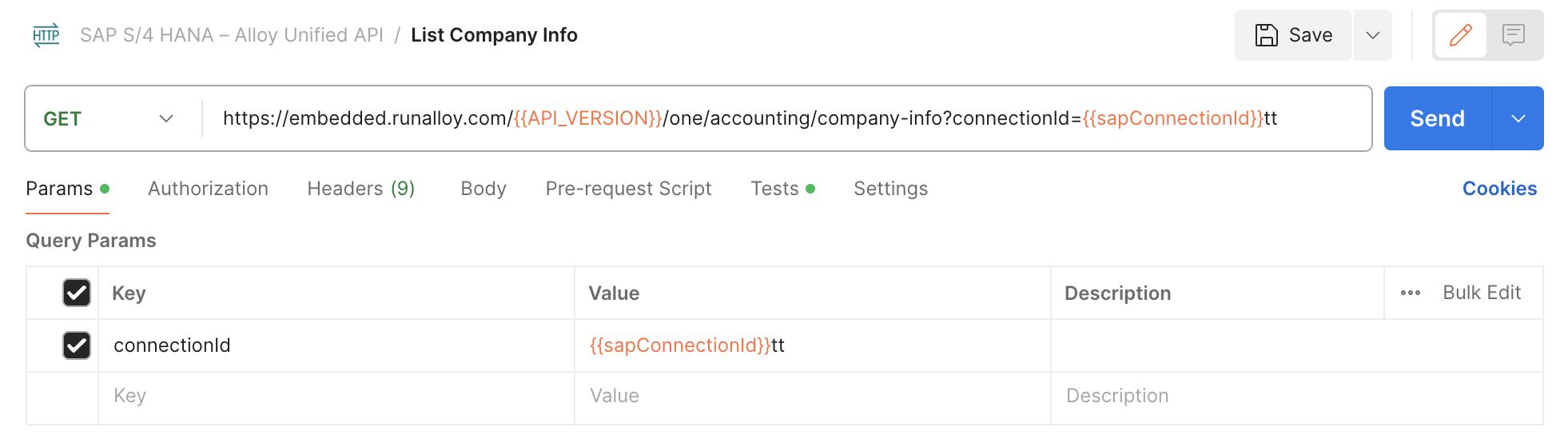Viewport: 1568px width, 443px height.
Task: Switch to the Authorization tab
Action: (x=208, y=189)
